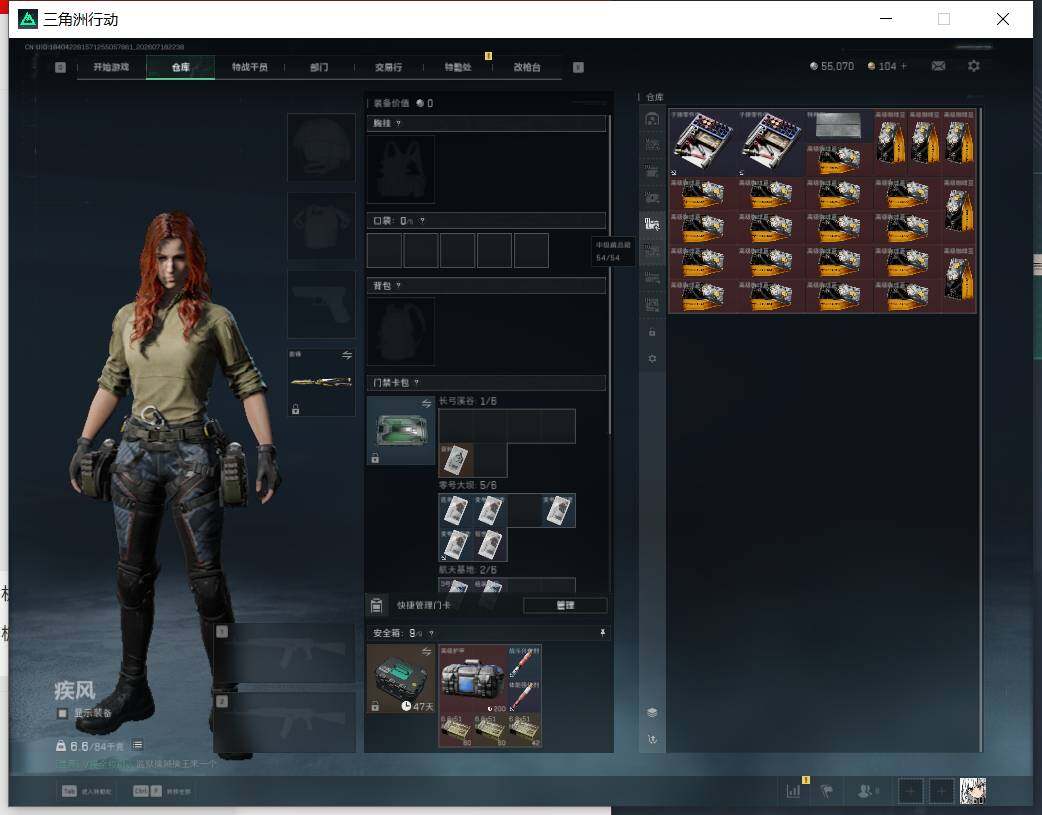This screenshot has height=815, width=1042.
Task: Click the empty backpack slot
Action: click(x=401, y=331)
